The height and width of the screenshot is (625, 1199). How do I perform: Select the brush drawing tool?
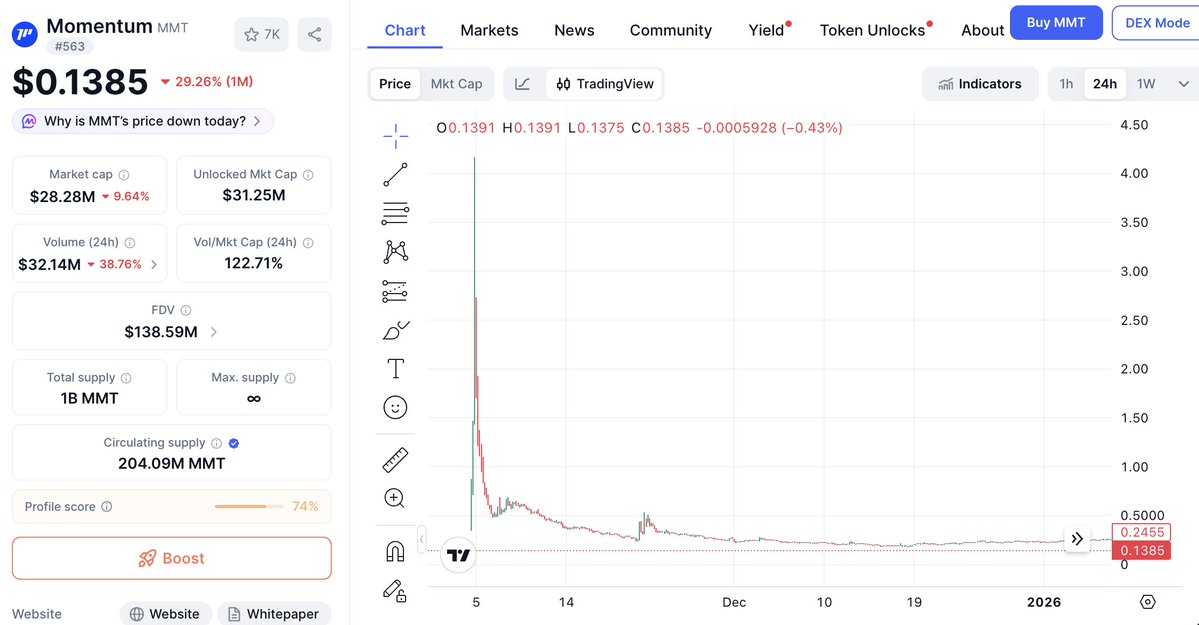(x=396, y=330)
